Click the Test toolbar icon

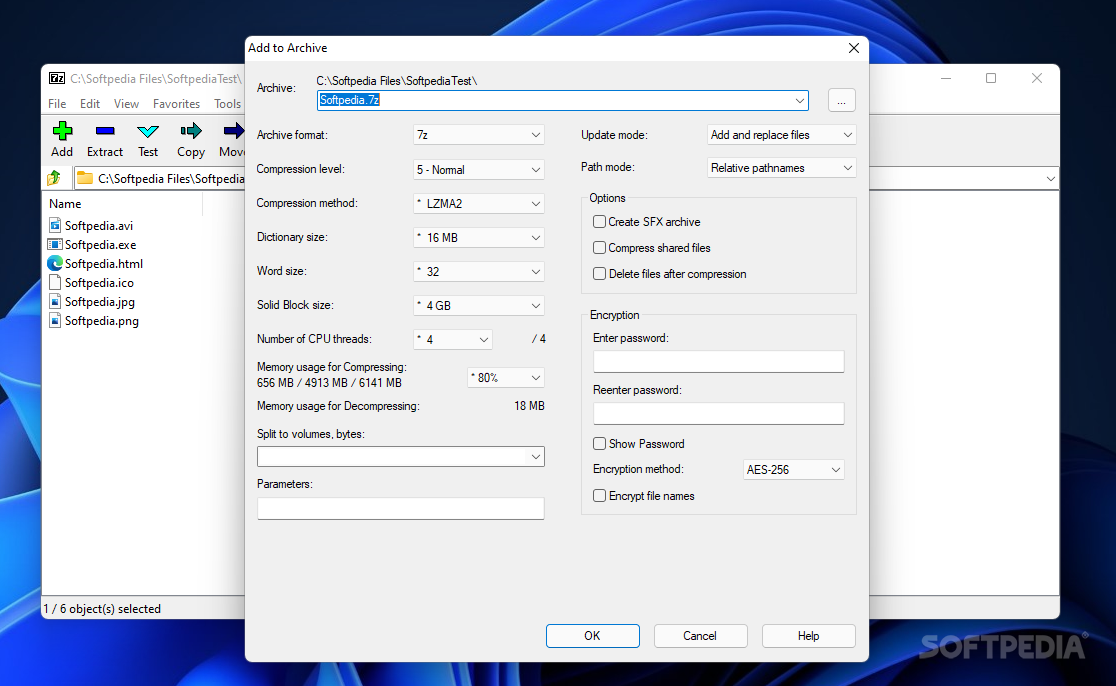(148, 131)
